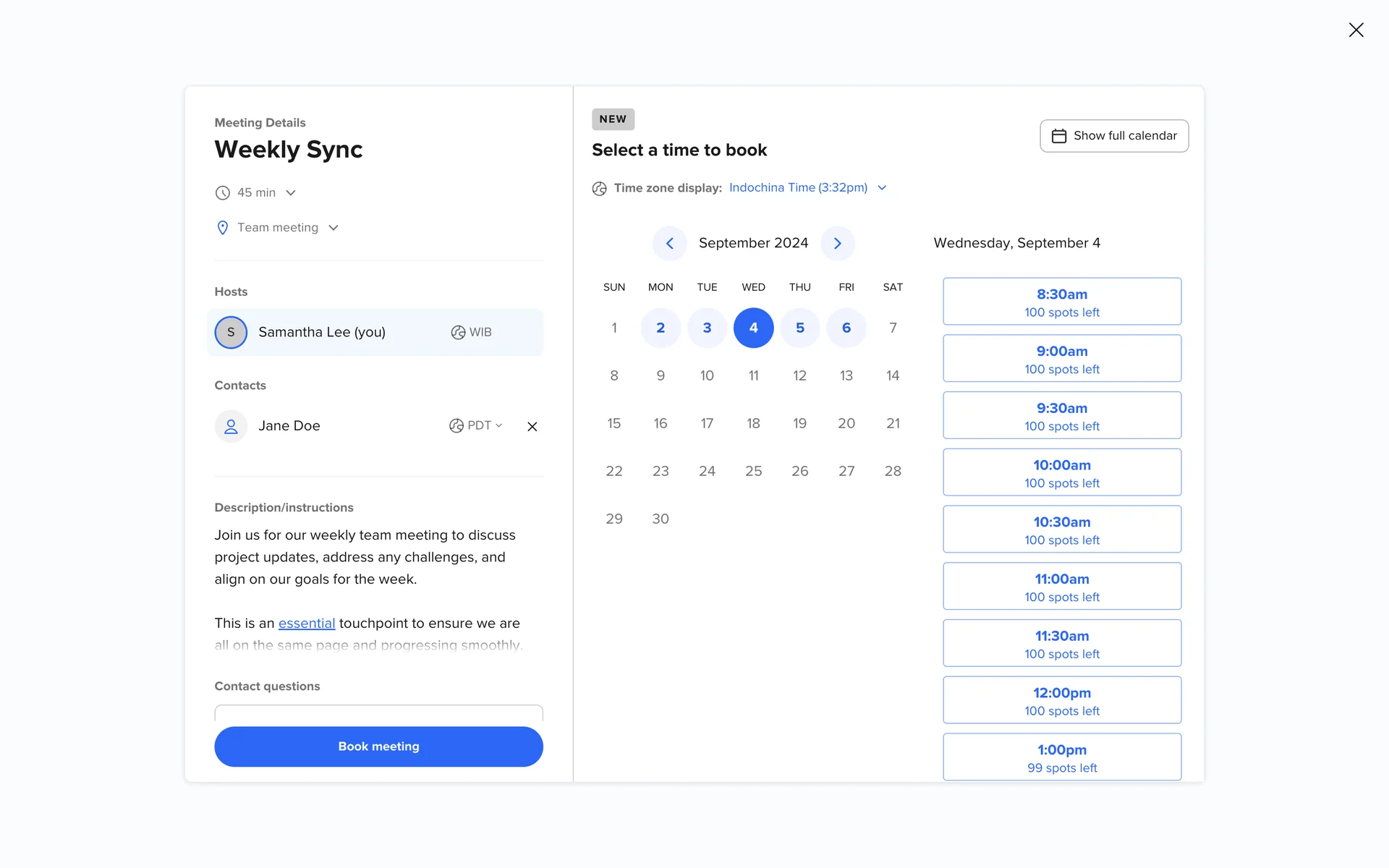This screenshot has width=1389, height=868.
Task: Click Samantha Lee's avatar circle
Action: coord(231,332)
